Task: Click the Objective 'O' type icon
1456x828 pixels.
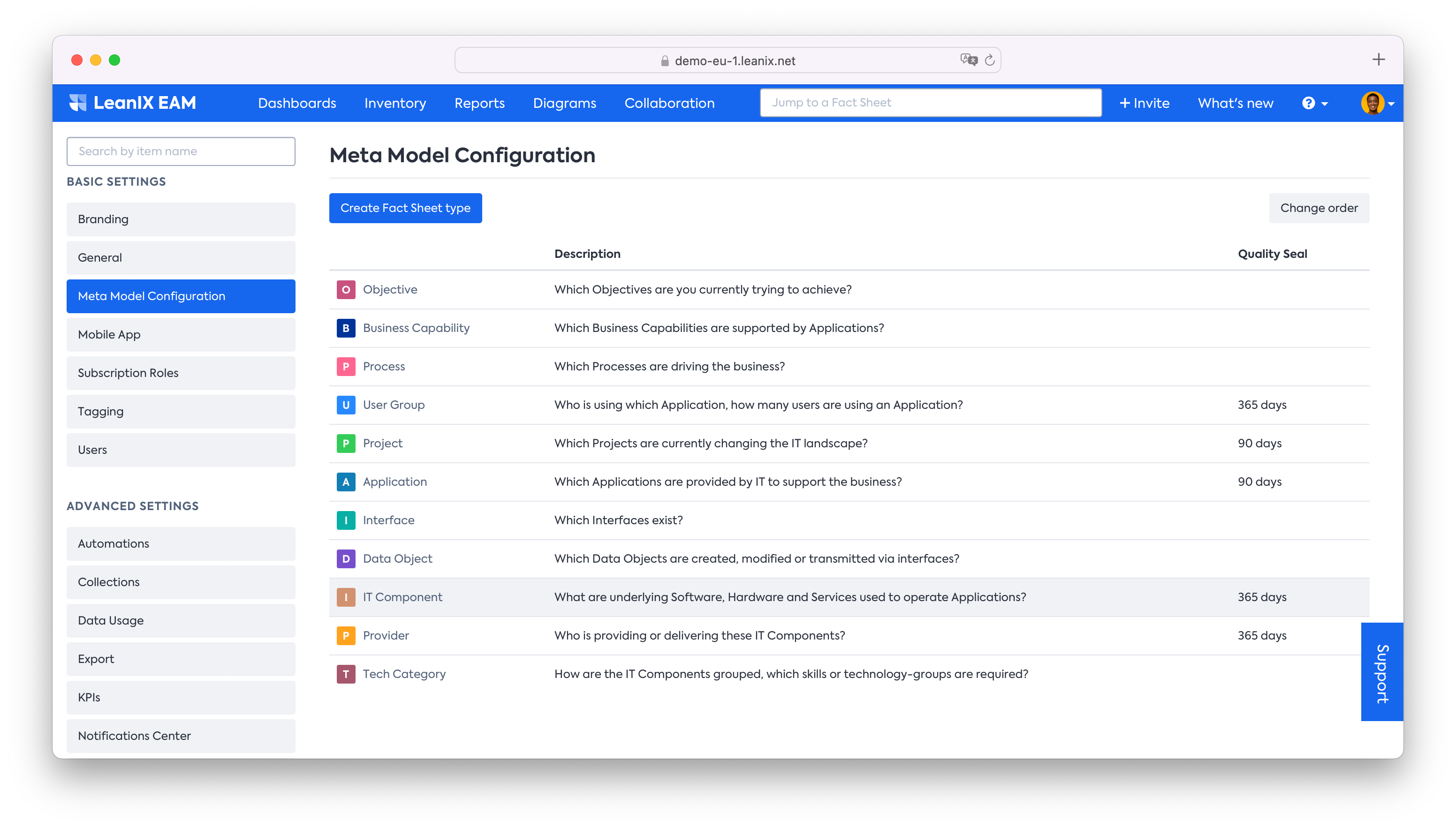Action: pyautogui.click(x=346, y=289)
